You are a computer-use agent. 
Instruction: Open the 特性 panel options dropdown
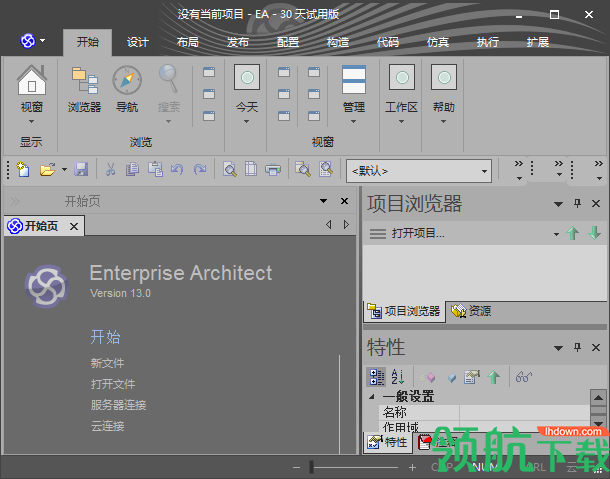click(x=558, y=347)
